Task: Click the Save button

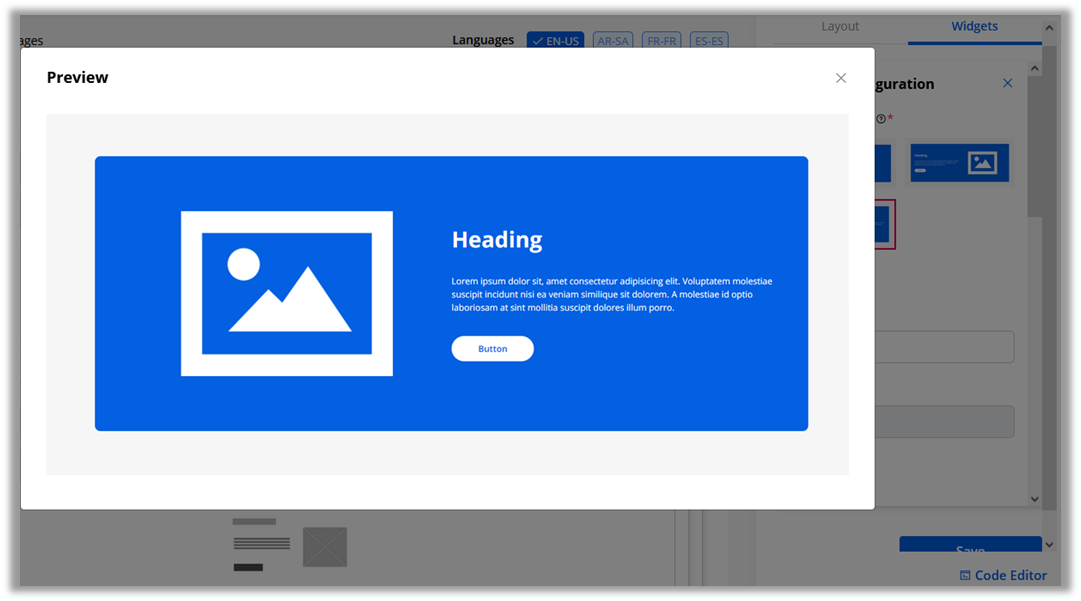Action: pyautogui.click(x=970, y=547)
